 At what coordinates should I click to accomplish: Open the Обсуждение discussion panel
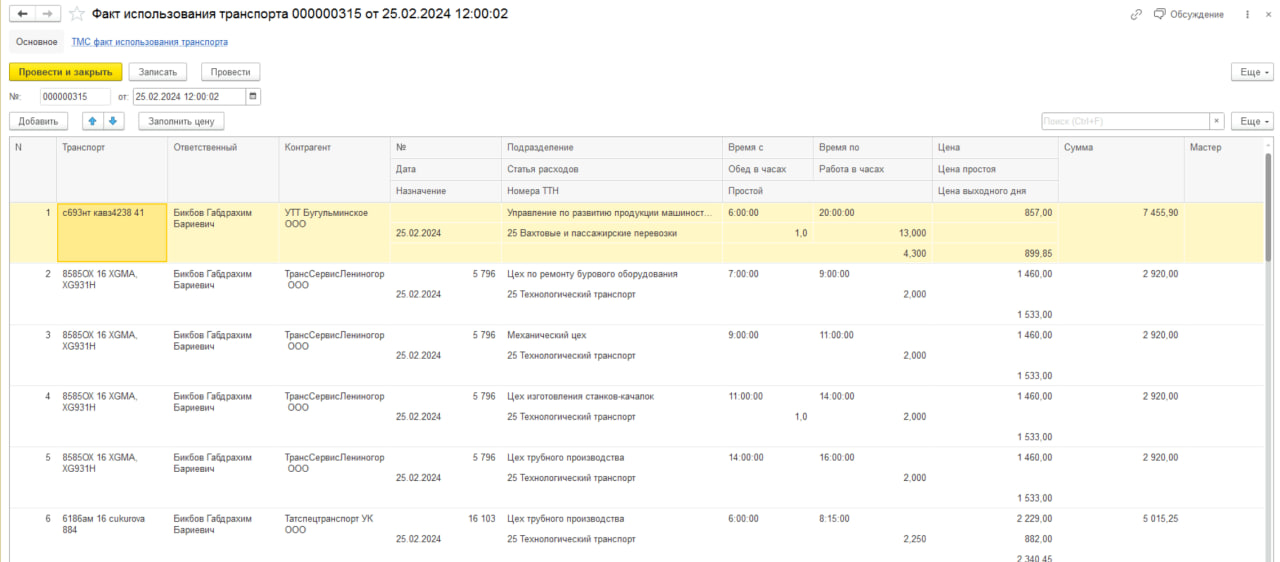pyautogui.click(x=1189, y=14)
